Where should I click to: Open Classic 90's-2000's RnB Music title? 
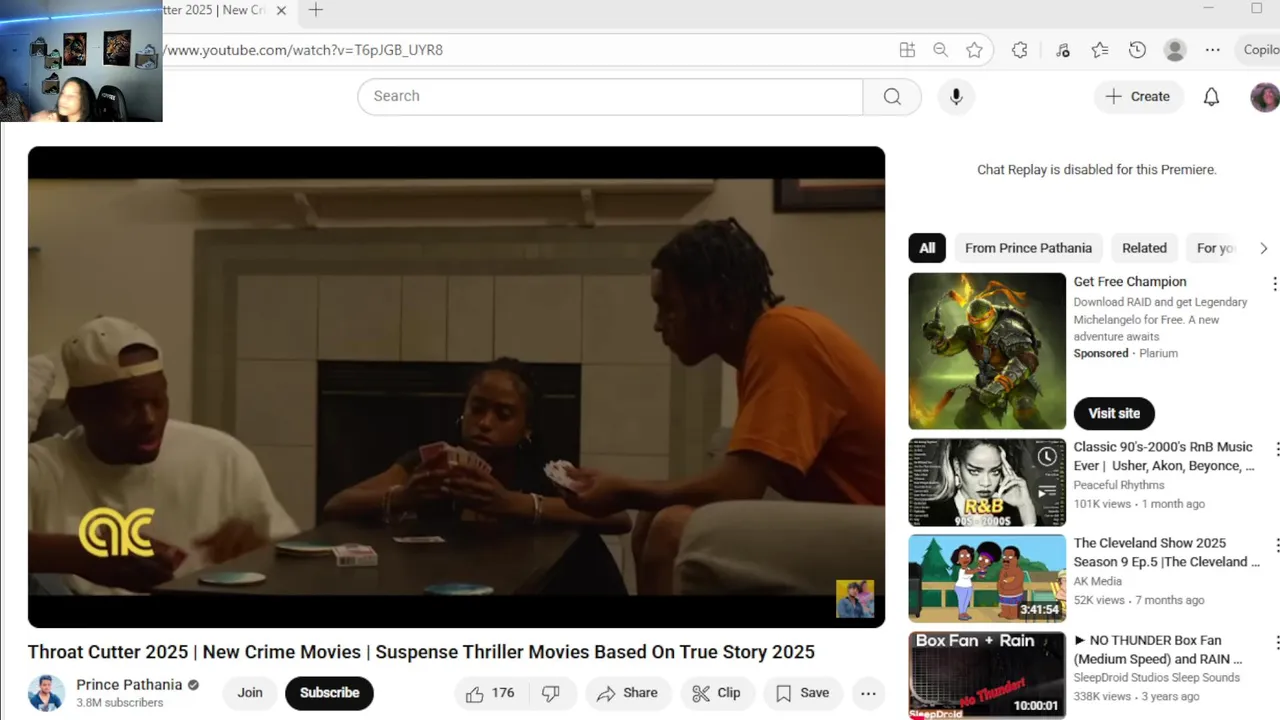[1164, 456]
